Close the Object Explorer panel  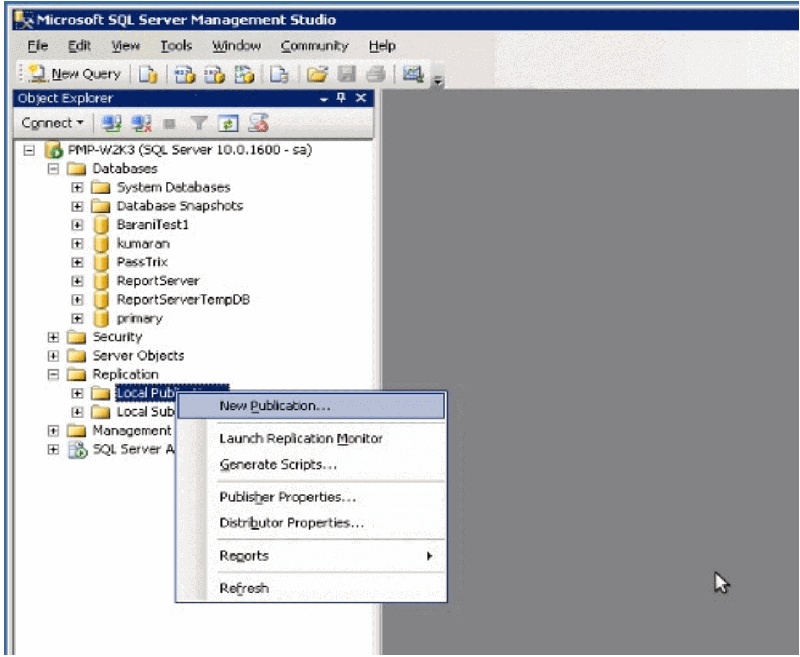(x=361, y=97)
